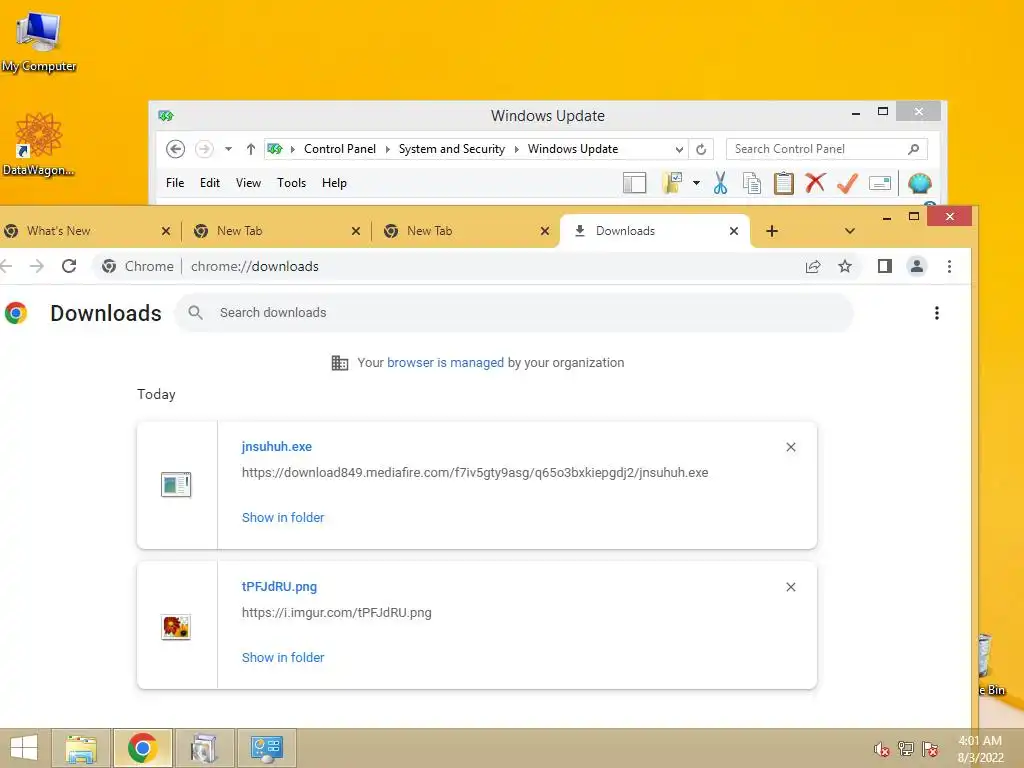Open Help menu in Windows Update window
Viewport: 1024px width, 768px height.
(x=334, y=183)
